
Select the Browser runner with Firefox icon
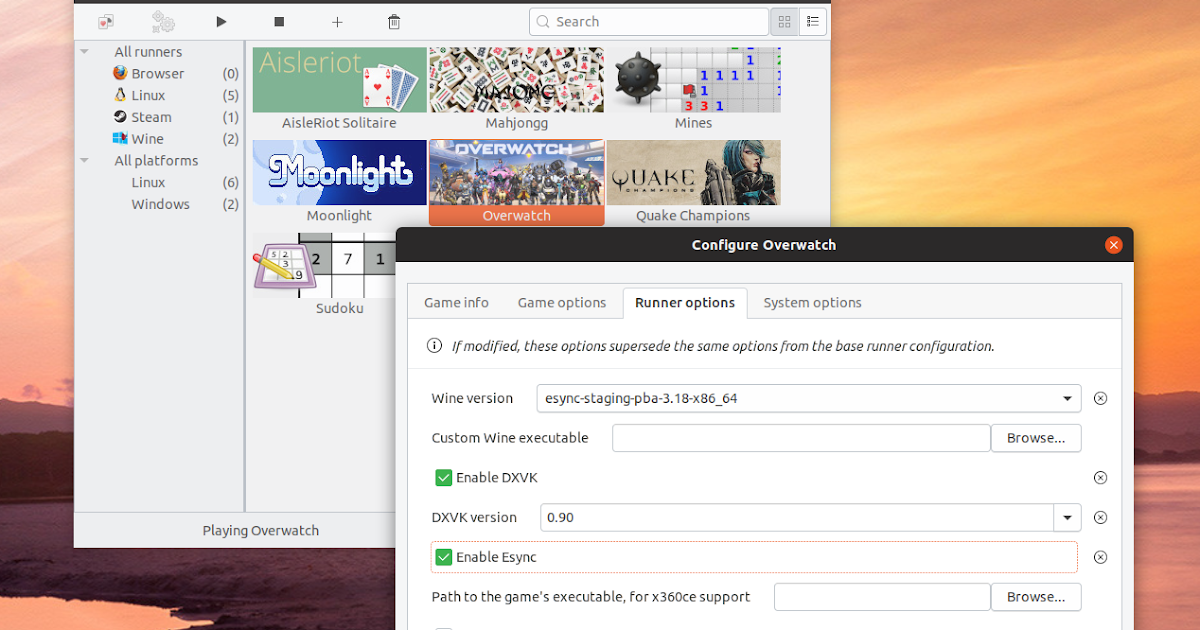(158, 74)
